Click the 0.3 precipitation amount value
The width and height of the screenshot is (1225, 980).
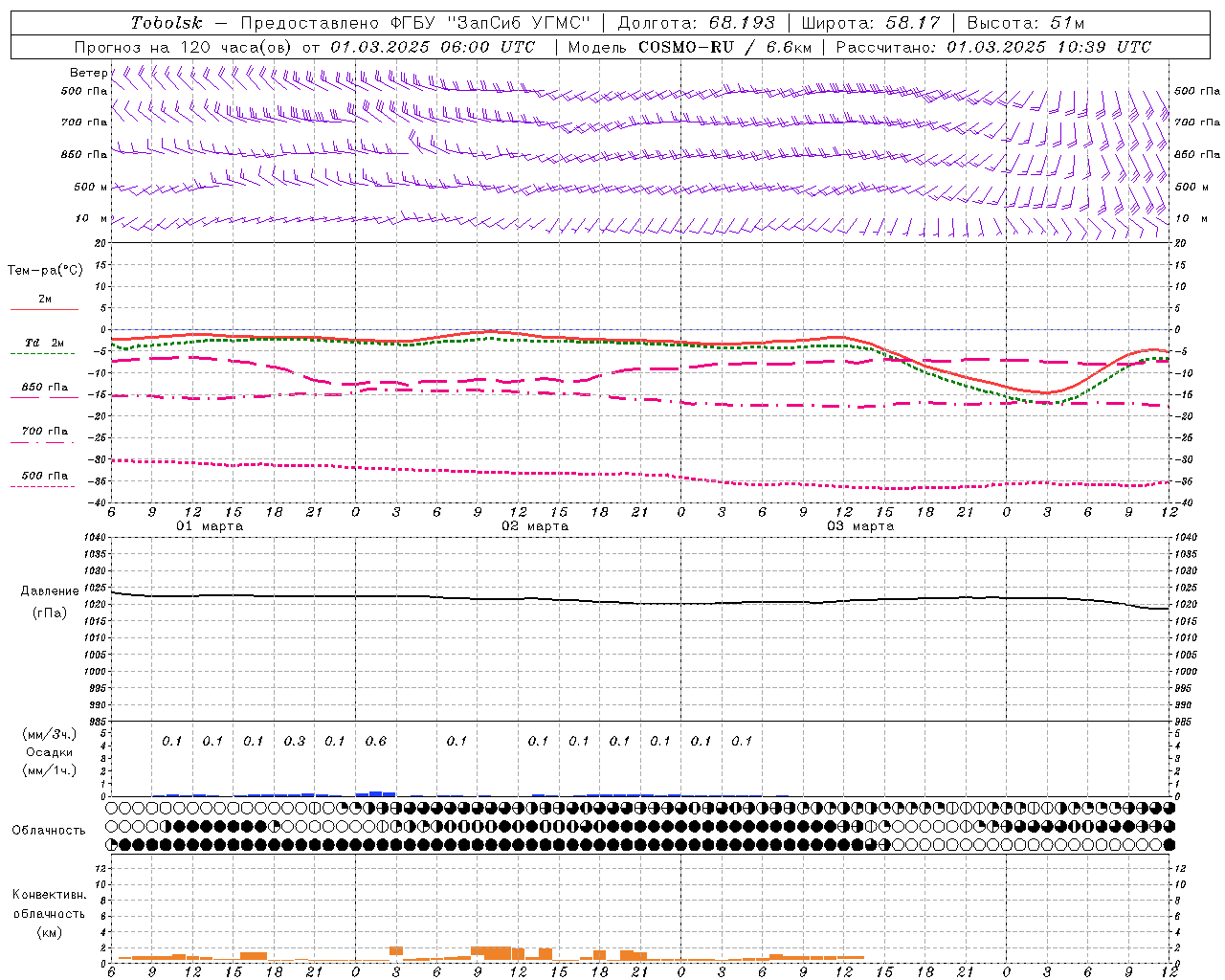tap(295, 741)
